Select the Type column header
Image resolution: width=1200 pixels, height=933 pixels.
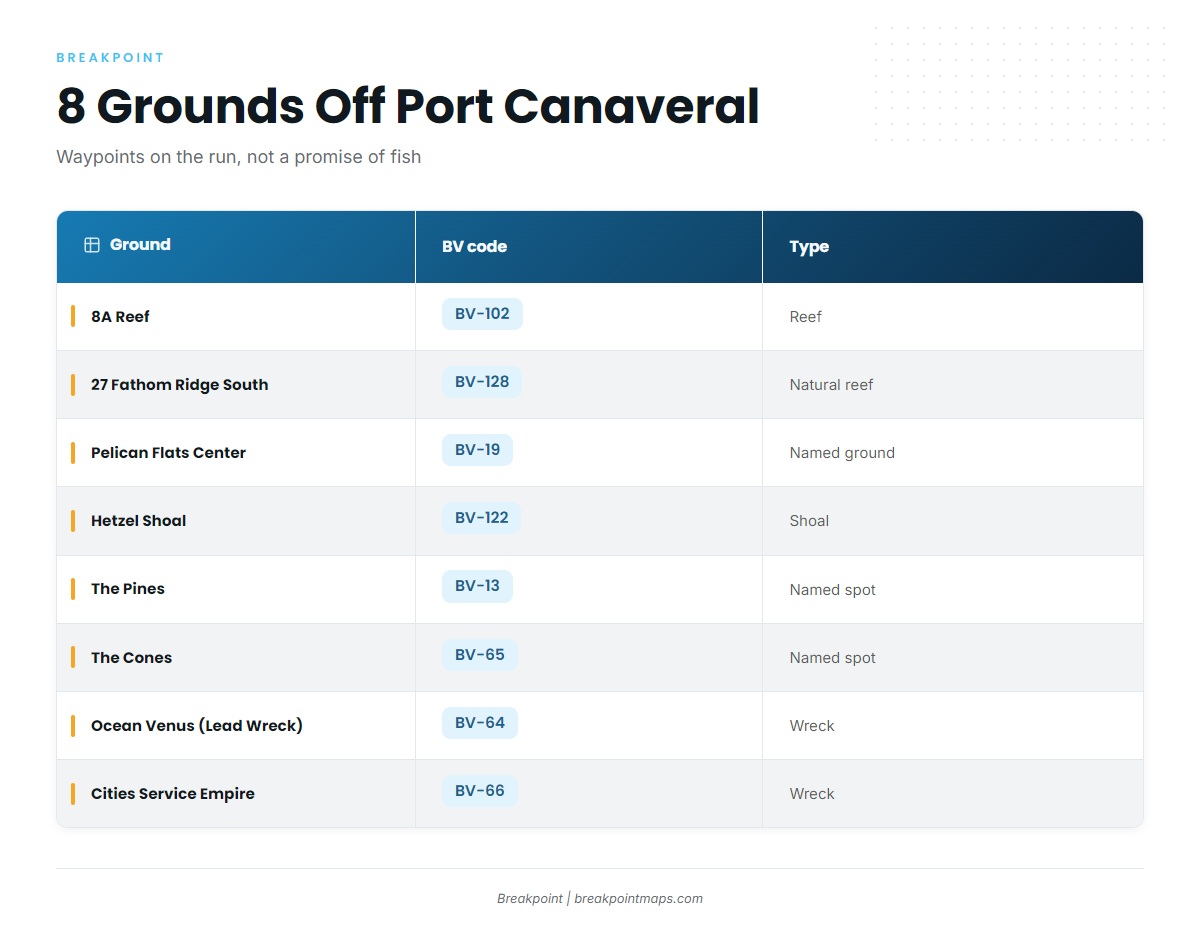(x=953, y=246)
